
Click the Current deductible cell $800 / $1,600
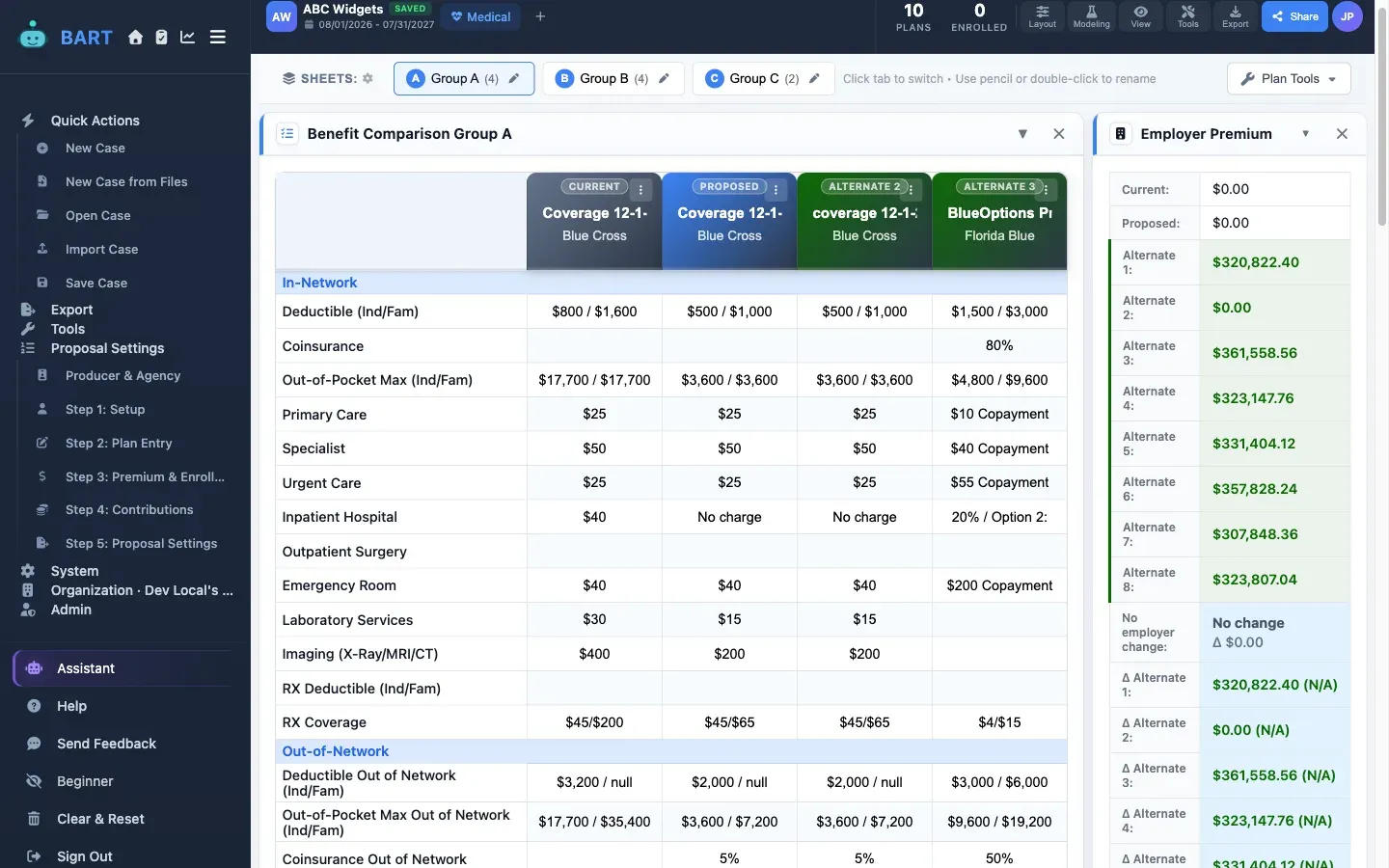pos(594,312)
